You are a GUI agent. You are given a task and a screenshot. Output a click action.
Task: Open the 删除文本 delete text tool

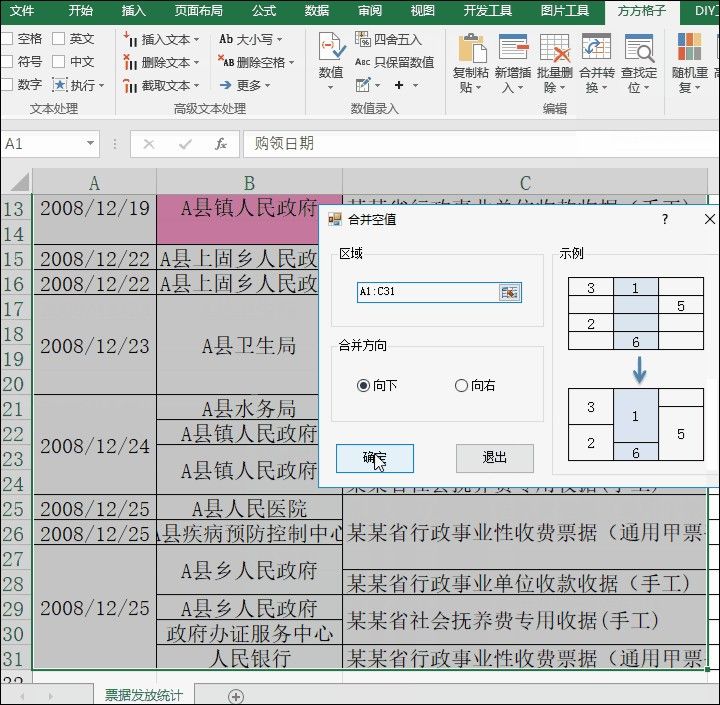161,62
